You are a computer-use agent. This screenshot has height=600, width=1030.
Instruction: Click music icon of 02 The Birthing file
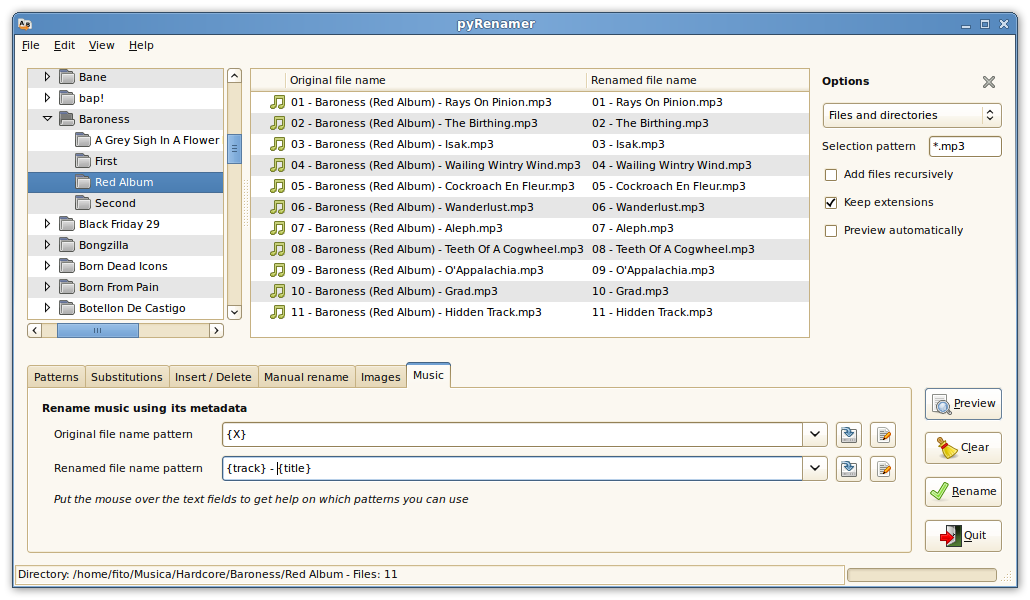tap(278, 123)
